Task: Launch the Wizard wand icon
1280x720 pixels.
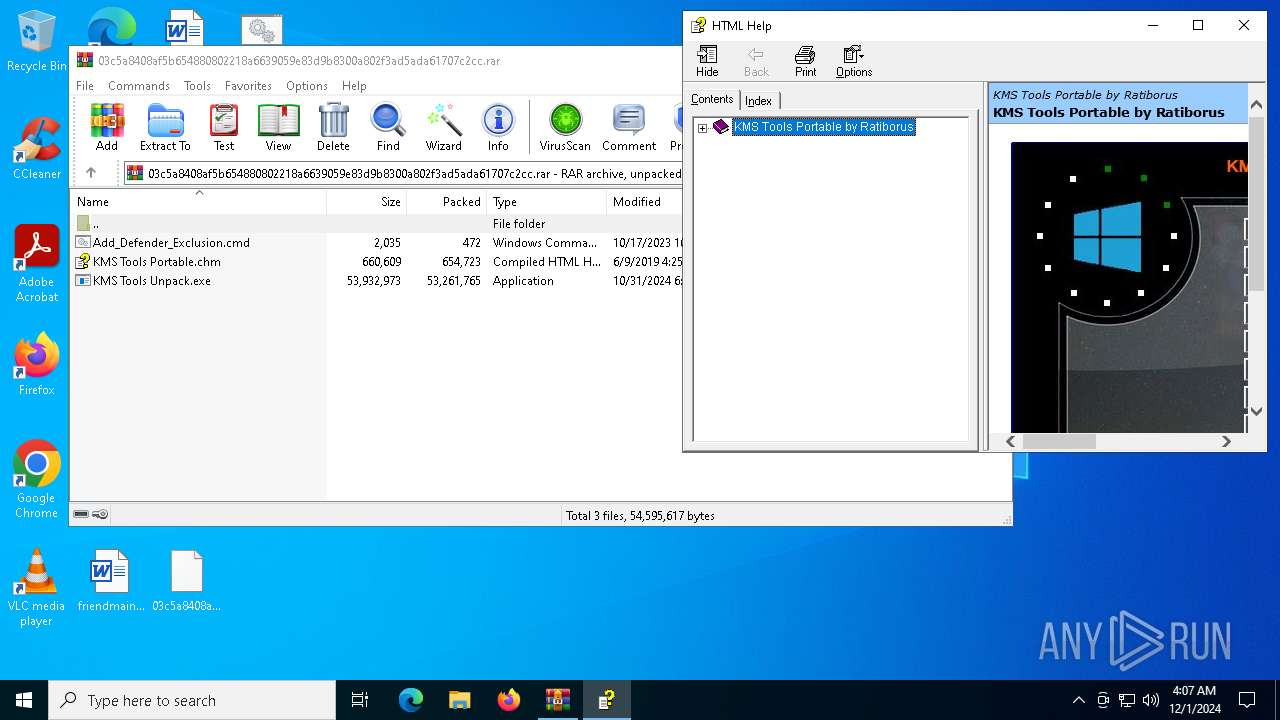Action: 443,127
